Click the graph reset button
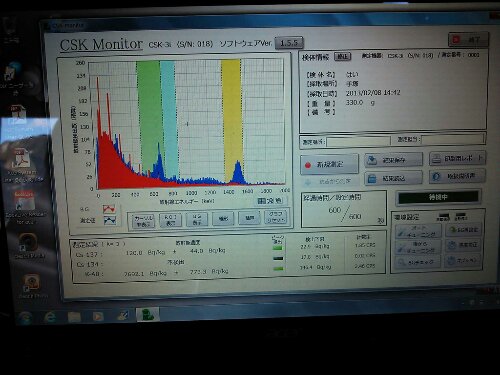Image resolution: width=500 pixels, height=375 pixels. tap(275, 217)
